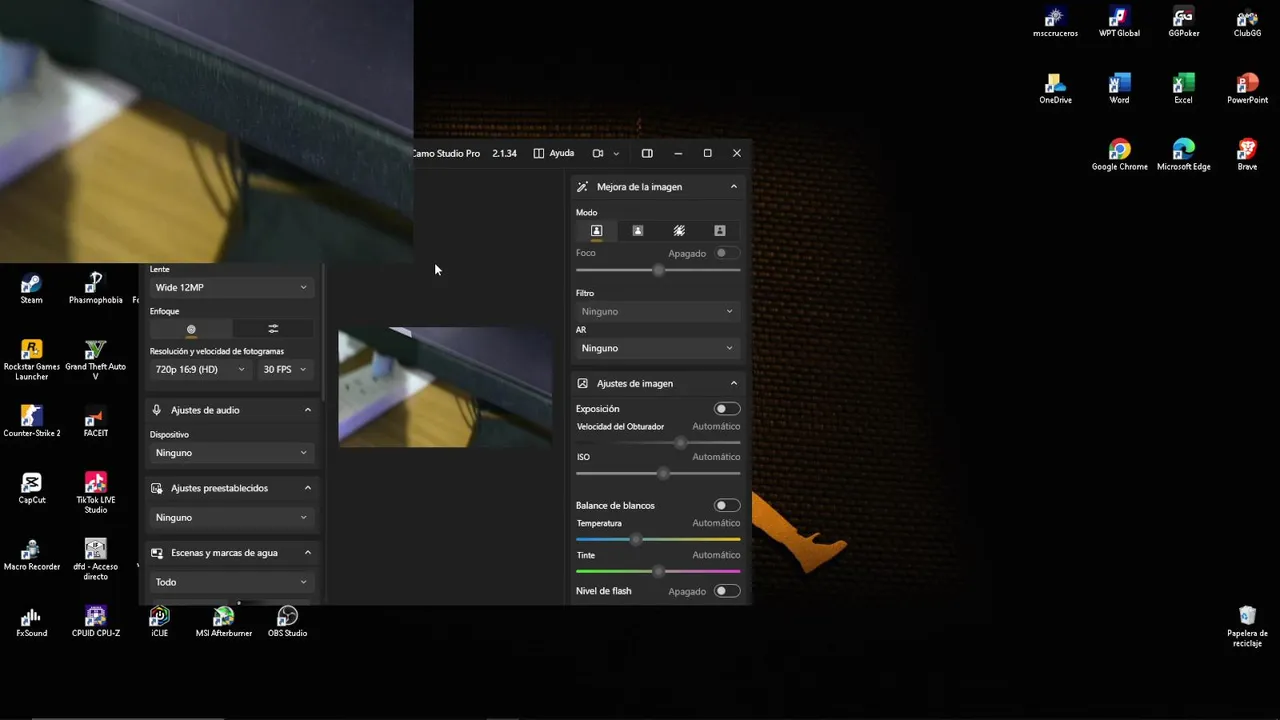Open Macro Recorder desktop shortcut
The image size is (1280, 720).
coord(32,555)
